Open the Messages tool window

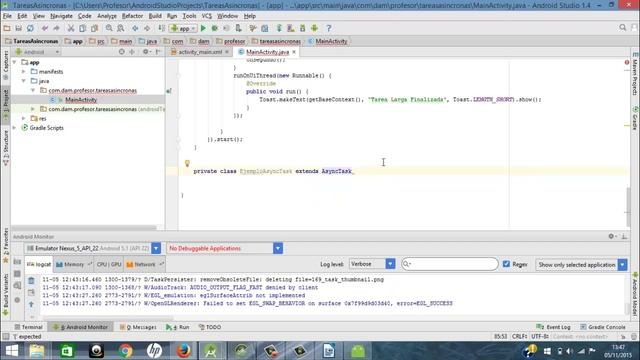click(x=138, y=327)
